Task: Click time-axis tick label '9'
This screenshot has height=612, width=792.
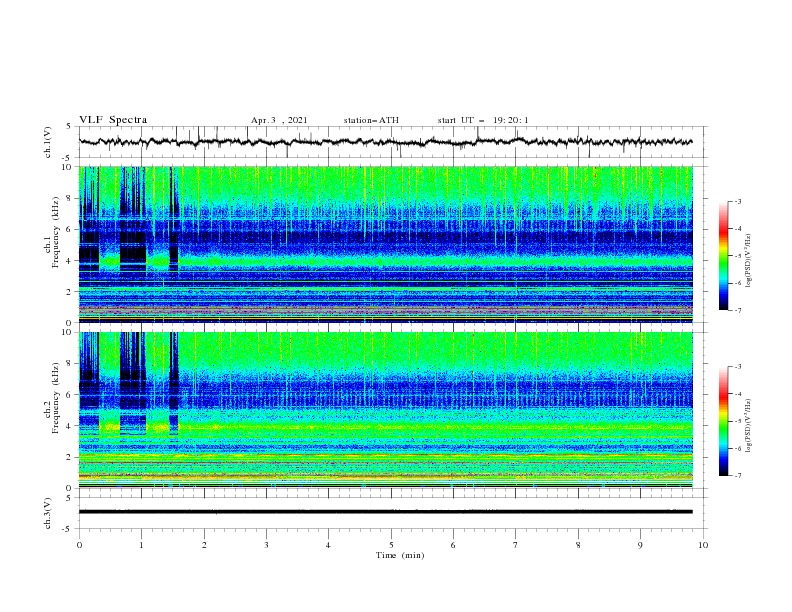Action: (x=640, y=545)
